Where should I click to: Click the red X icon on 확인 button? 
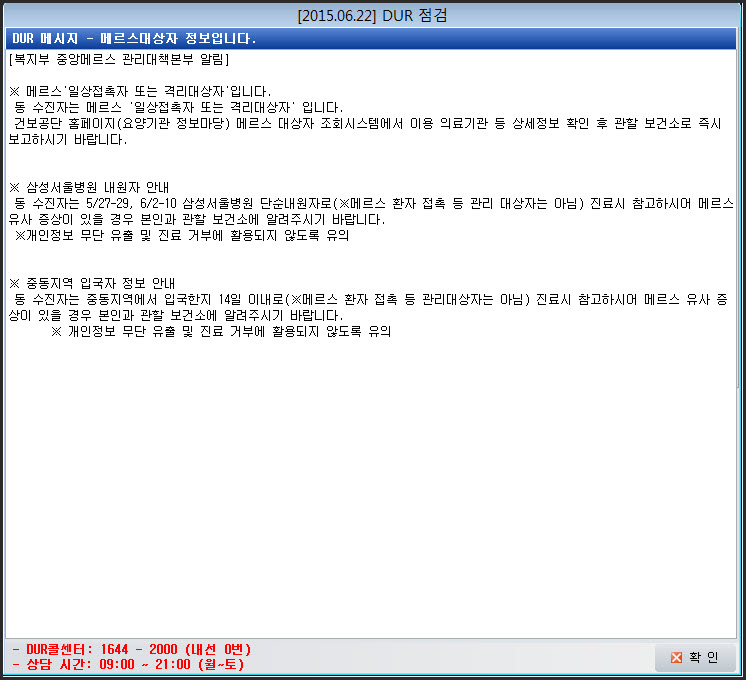click(x=677, y=657)
